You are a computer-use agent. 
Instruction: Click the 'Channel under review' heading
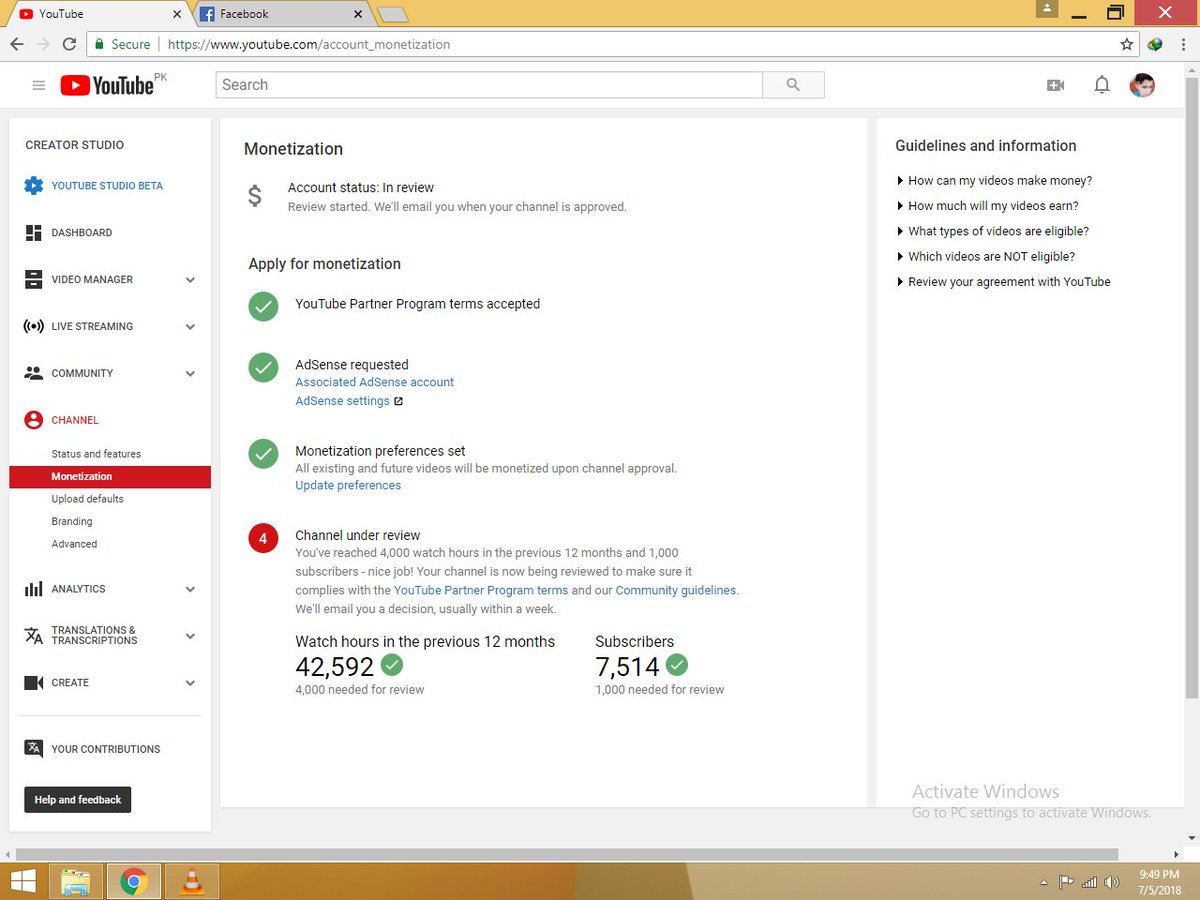(358, 535)
